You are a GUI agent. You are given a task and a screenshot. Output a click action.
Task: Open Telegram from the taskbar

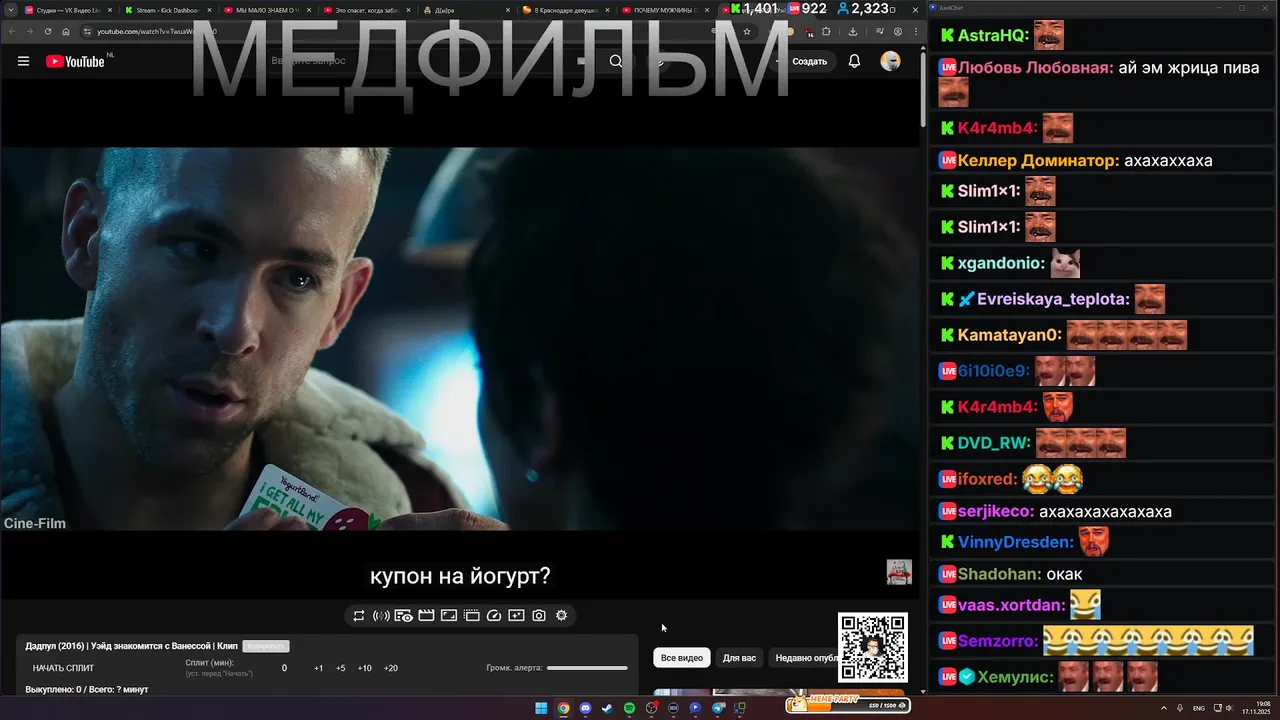(x=718, y=708)
